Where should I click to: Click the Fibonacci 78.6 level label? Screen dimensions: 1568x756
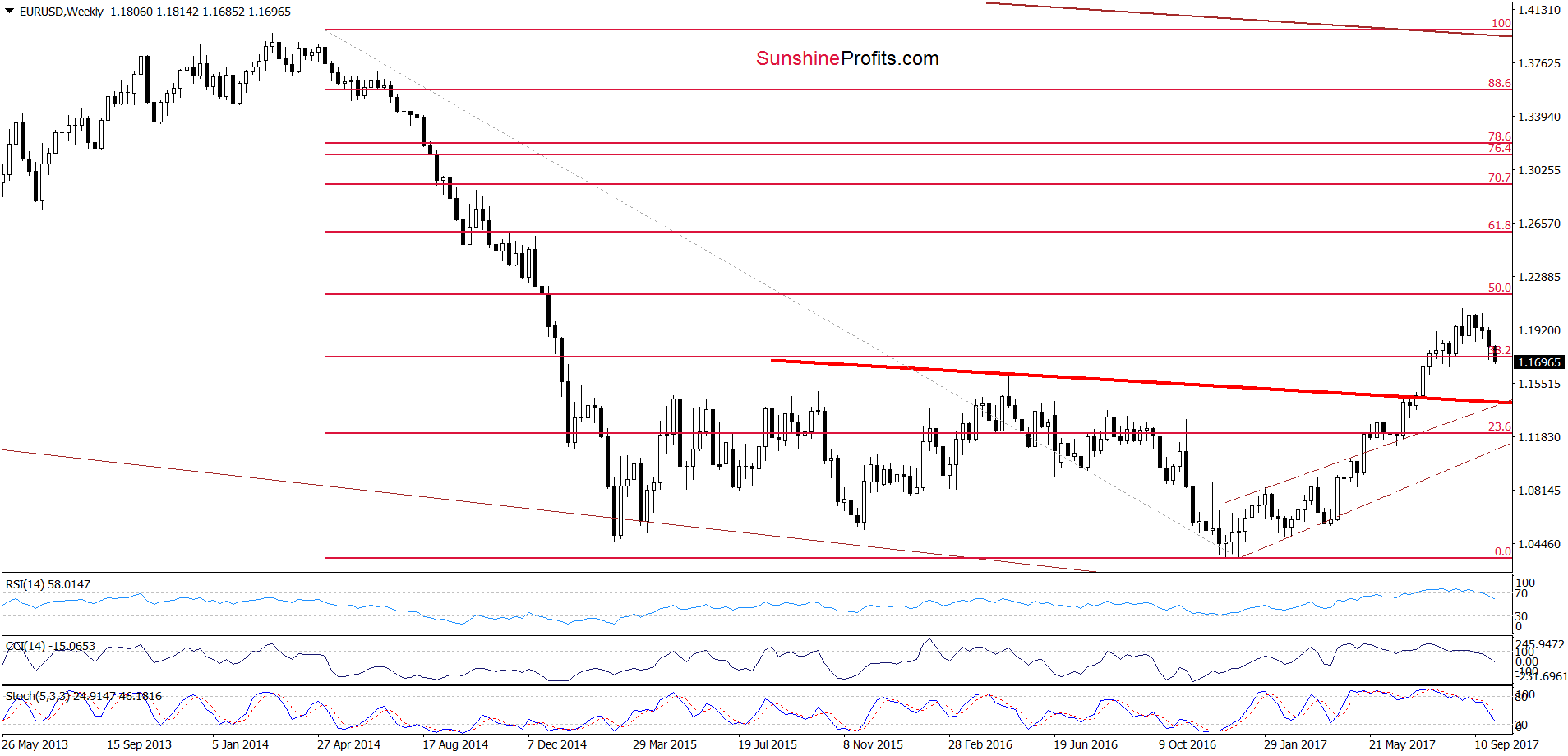coord(1499,136)
